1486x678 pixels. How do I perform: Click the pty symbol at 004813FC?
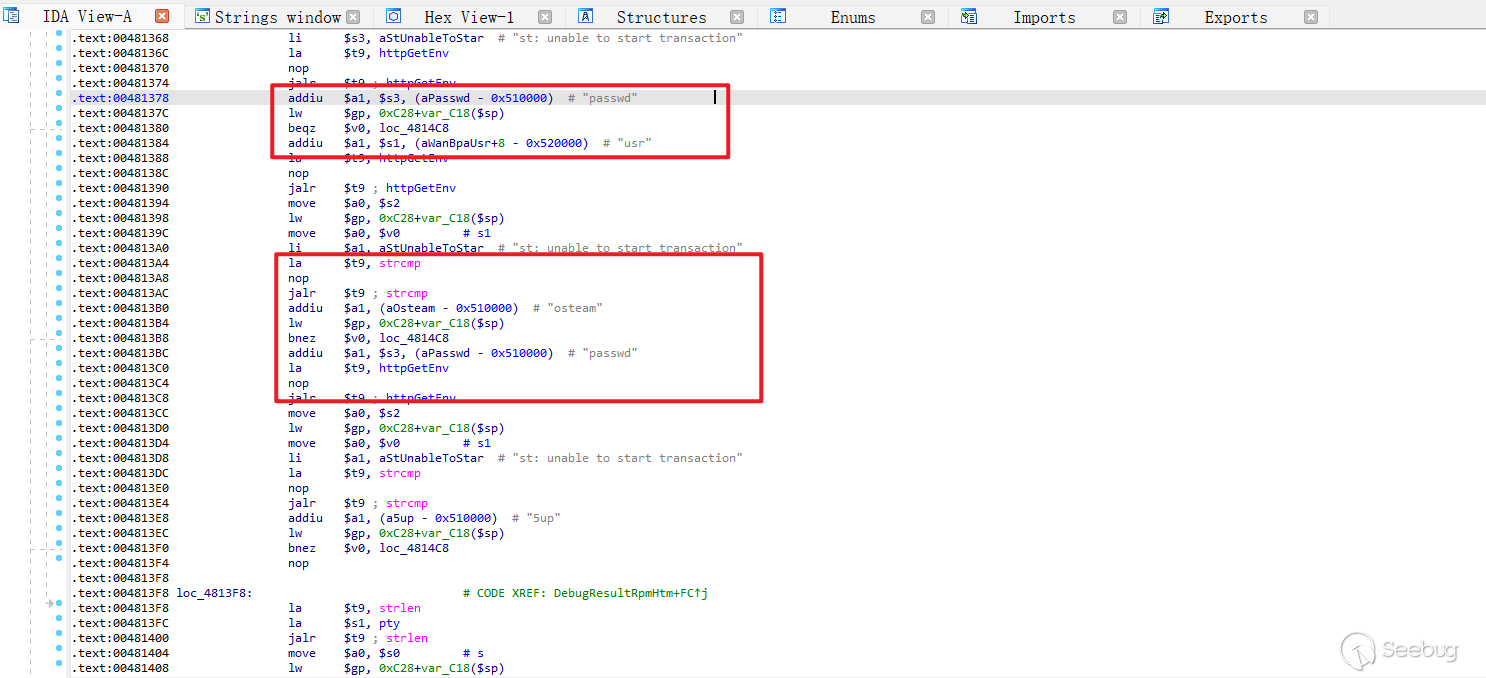(x=389, y=623)
